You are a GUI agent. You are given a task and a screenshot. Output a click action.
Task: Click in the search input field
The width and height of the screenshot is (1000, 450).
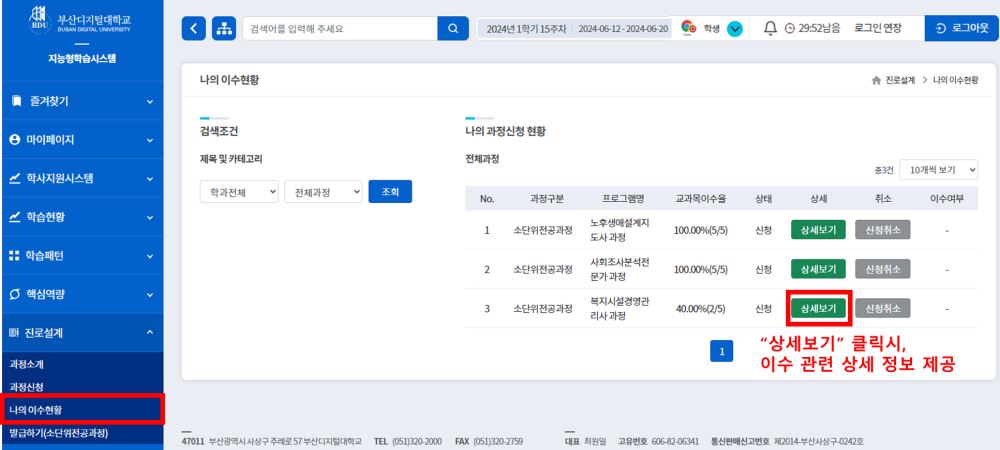pyautogui.click(x=340, y=29)
